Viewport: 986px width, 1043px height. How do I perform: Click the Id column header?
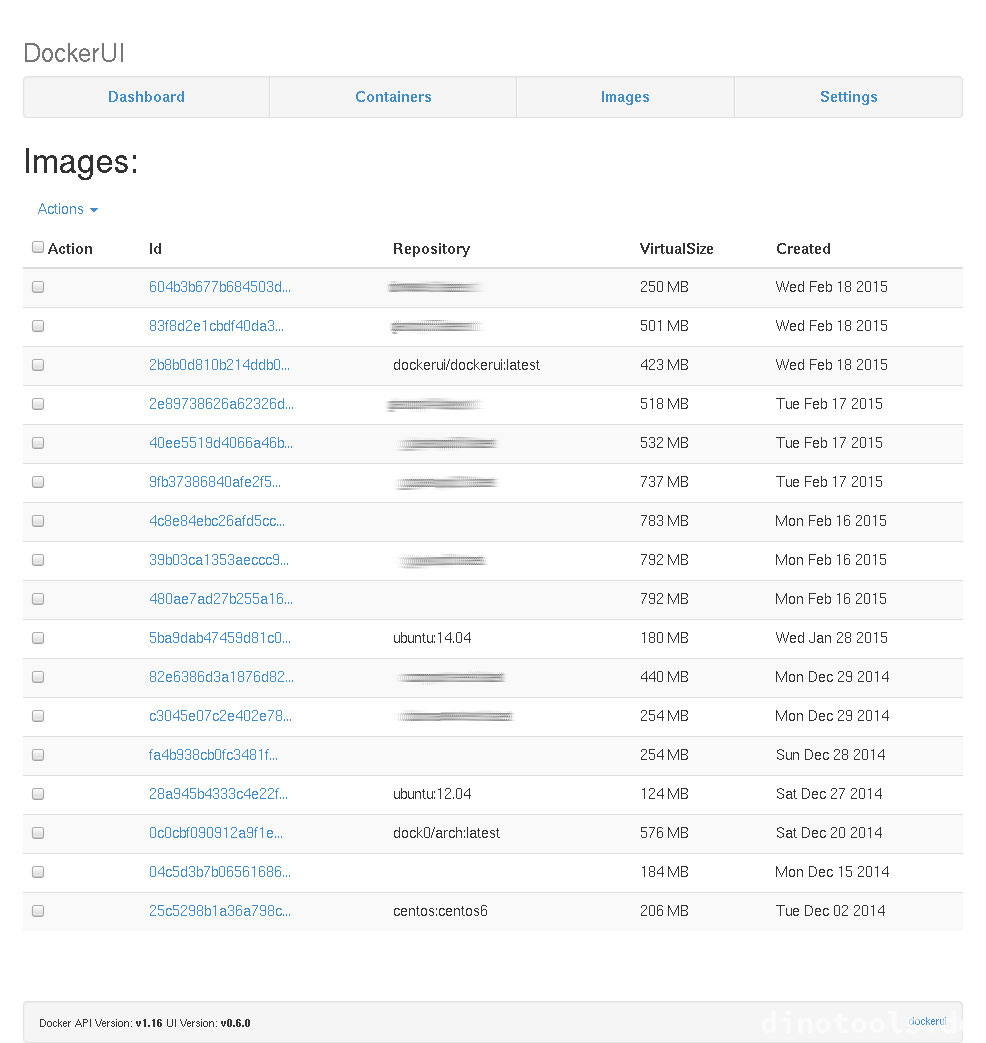coord(155,249)
